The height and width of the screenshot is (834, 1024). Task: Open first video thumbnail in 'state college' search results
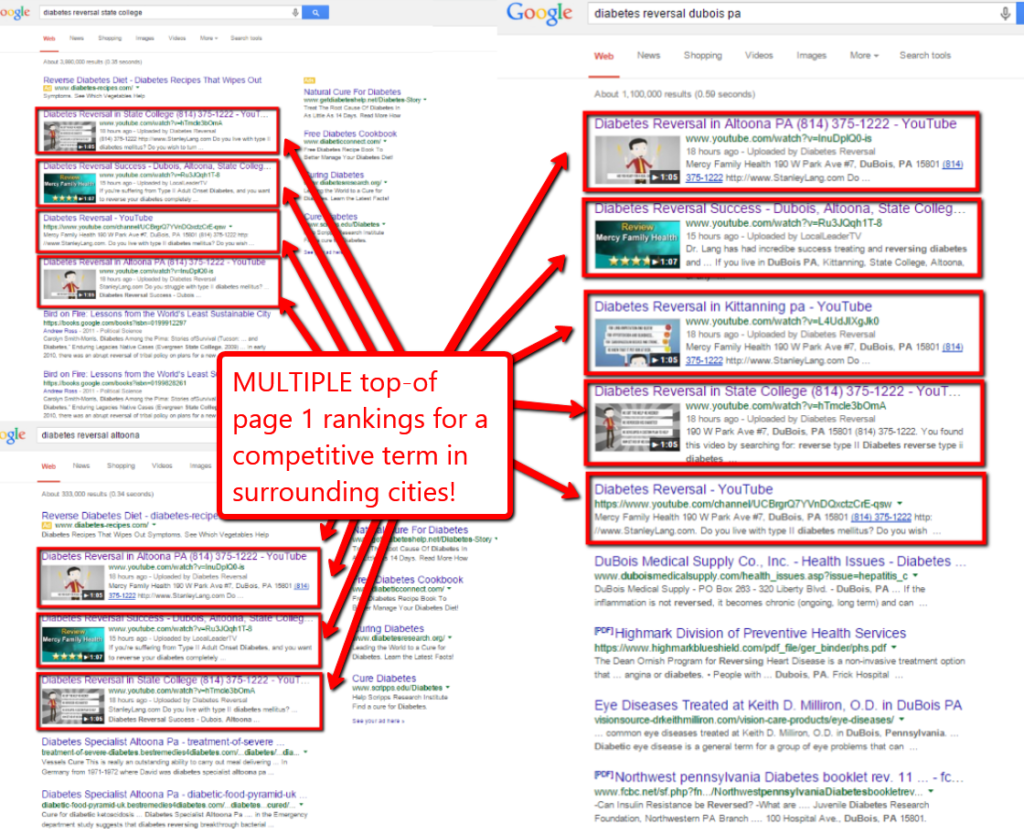tap(69, 135)
